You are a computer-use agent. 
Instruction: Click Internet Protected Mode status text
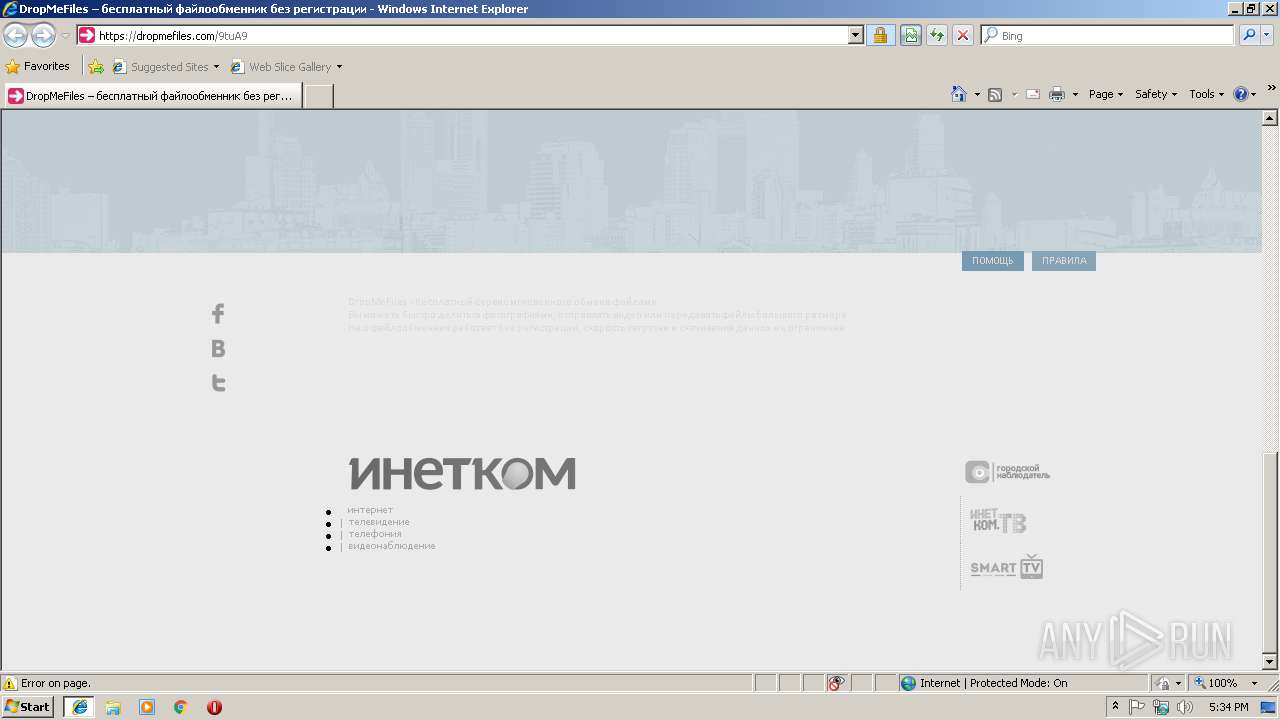click(x=994, y=683)
